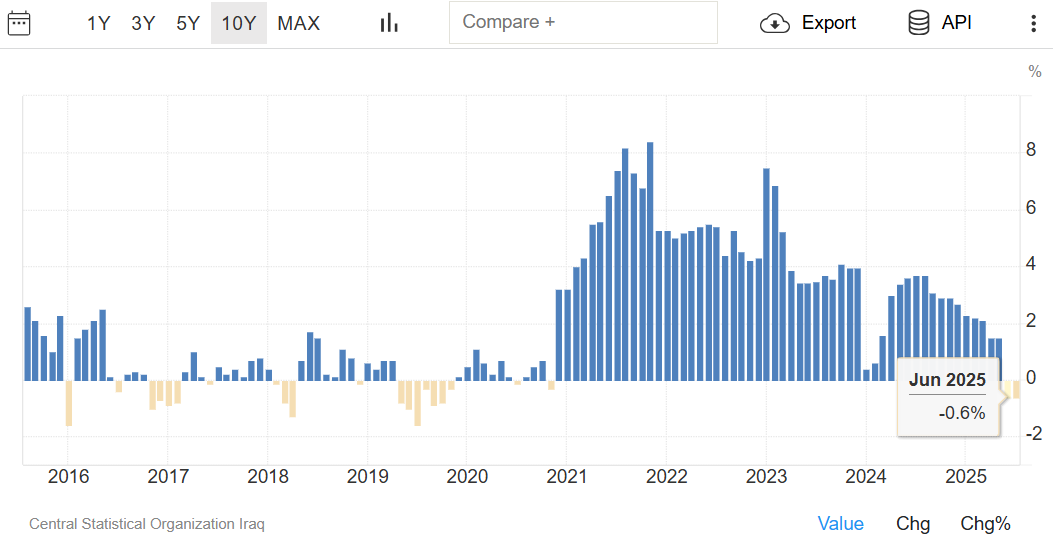
Task: Click the tallest blue bar in late 2021
Action: pyautogui.click(x=650, y=260)
